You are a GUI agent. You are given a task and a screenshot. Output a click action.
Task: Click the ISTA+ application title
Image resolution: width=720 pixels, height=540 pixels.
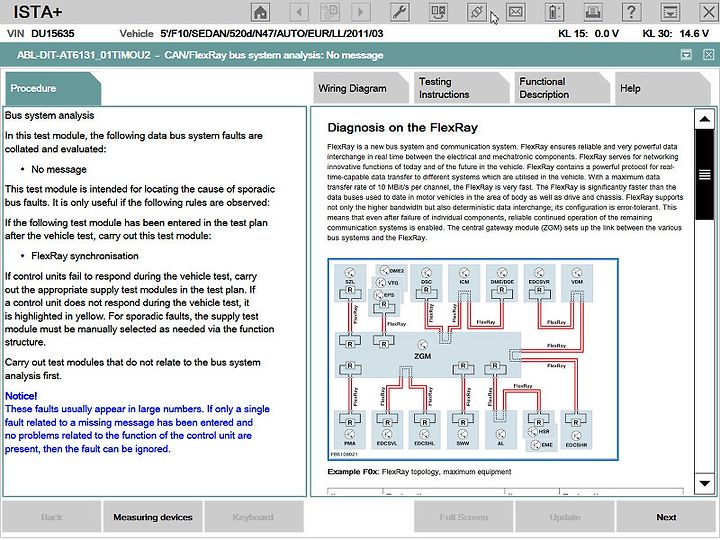point(37,12)
